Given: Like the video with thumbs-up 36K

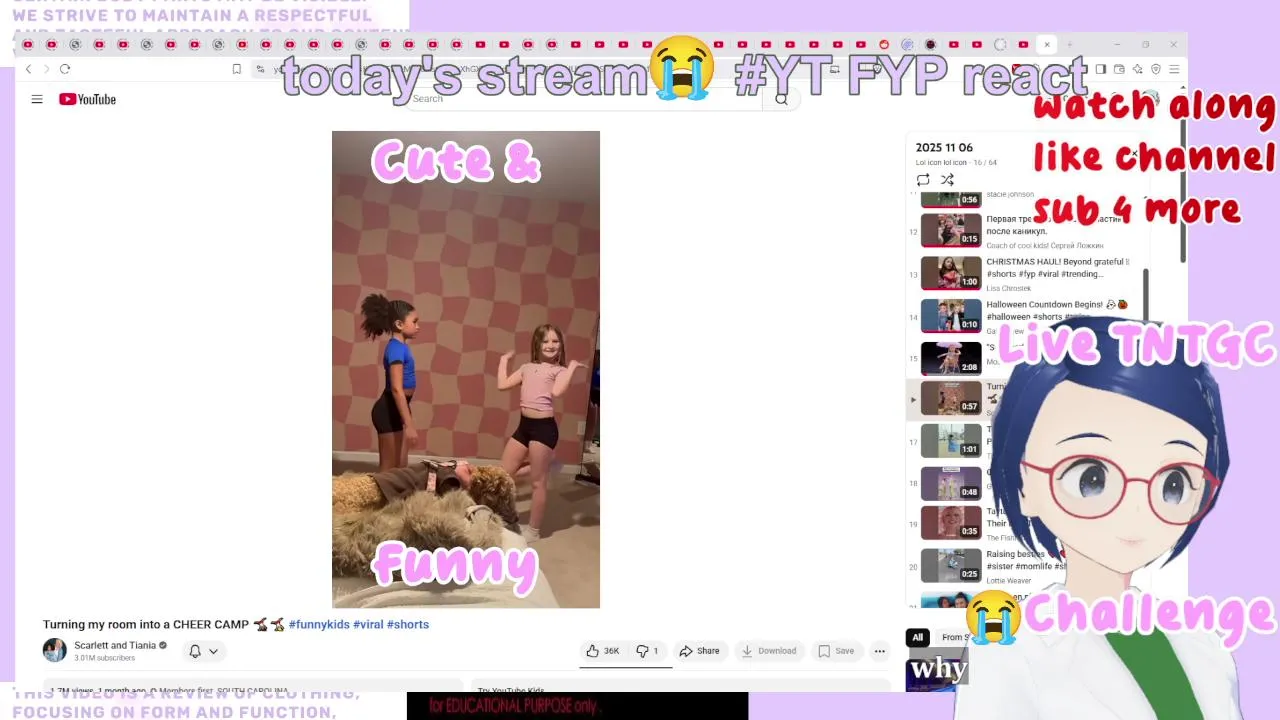Looking at the screenshot, I should coord(603,651).
